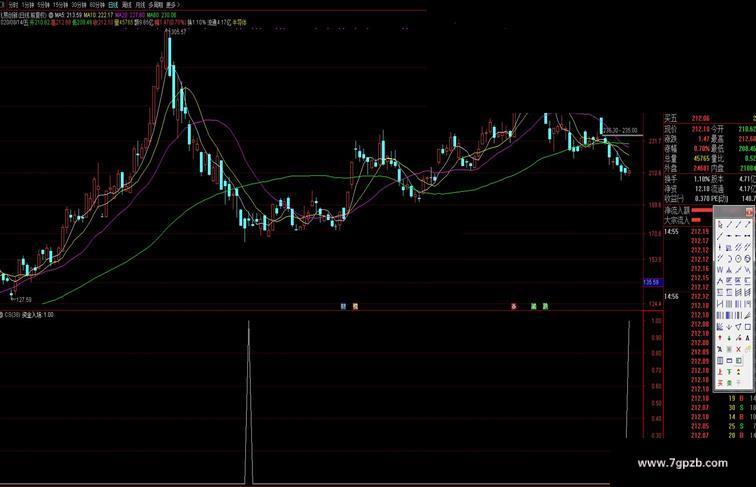Click the red 上 marker icon
The image size is (756, 487).
pyautogui.click(x=720, y=372)
